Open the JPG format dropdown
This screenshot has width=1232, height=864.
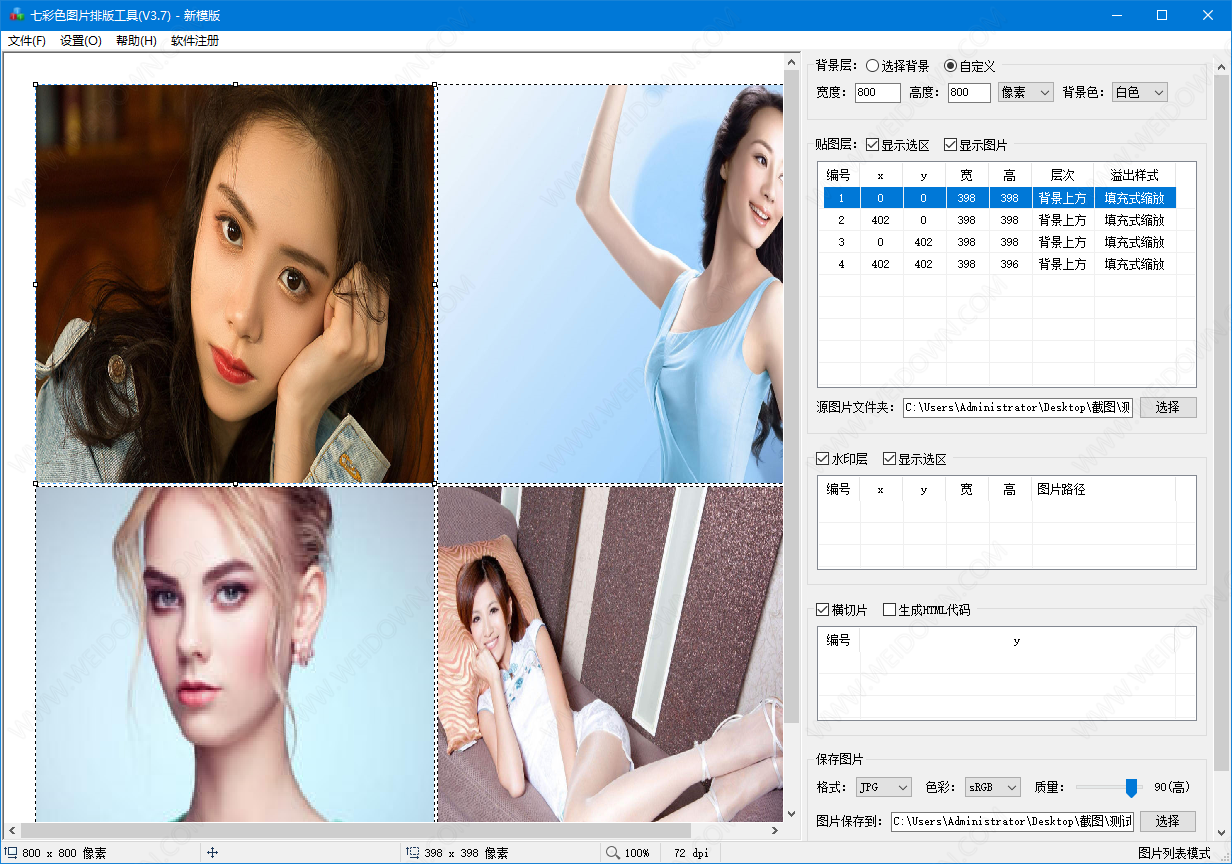(x=883, y=787)
